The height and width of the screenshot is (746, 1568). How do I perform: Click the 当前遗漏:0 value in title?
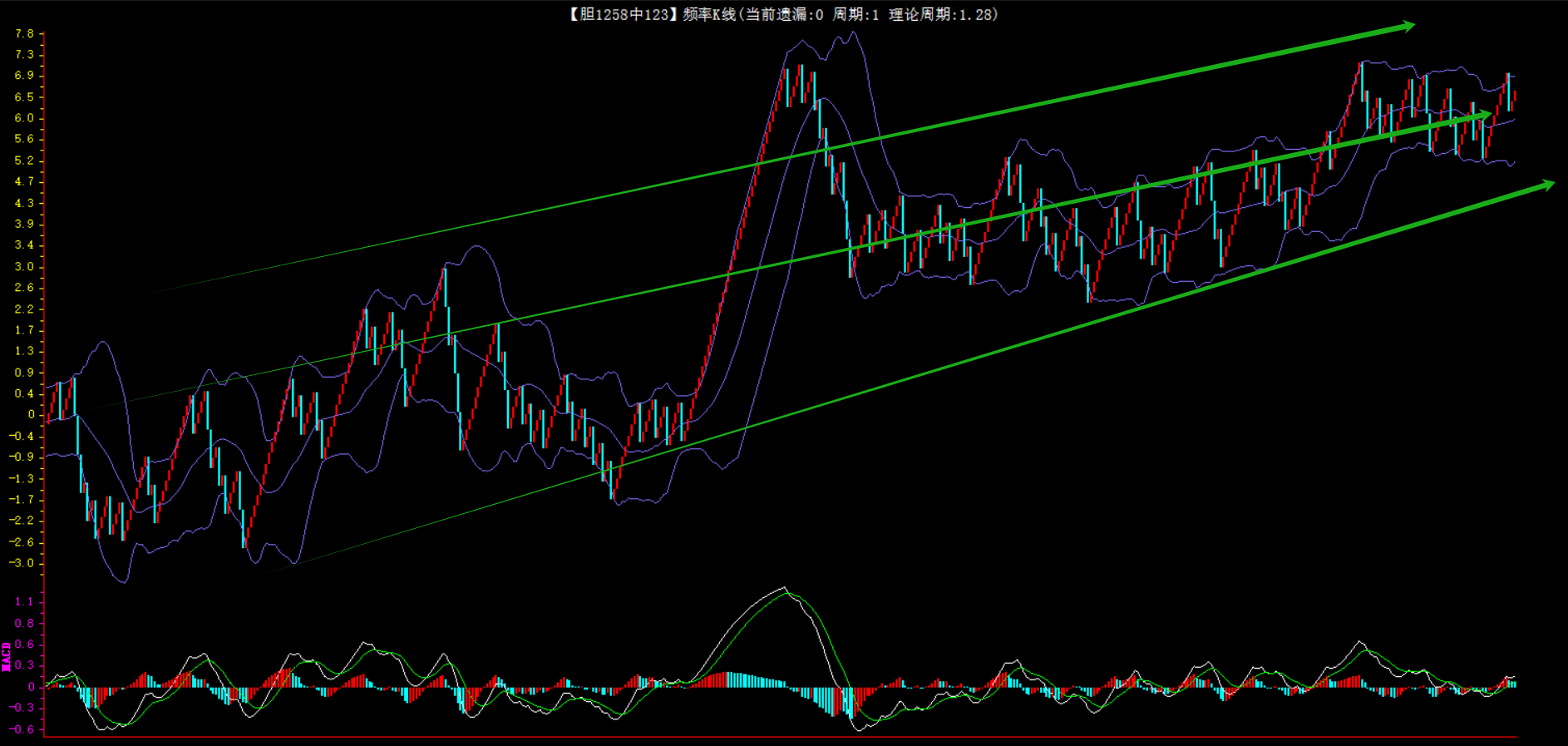784,14
